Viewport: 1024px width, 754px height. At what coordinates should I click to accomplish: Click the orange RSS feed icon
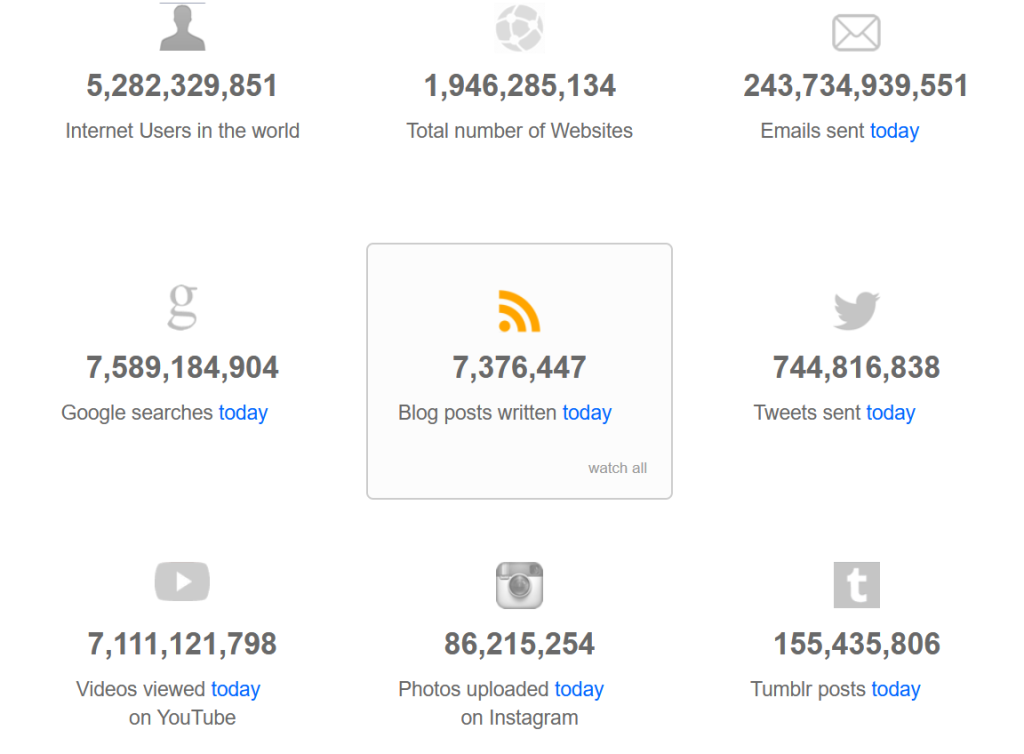point(519,311)
